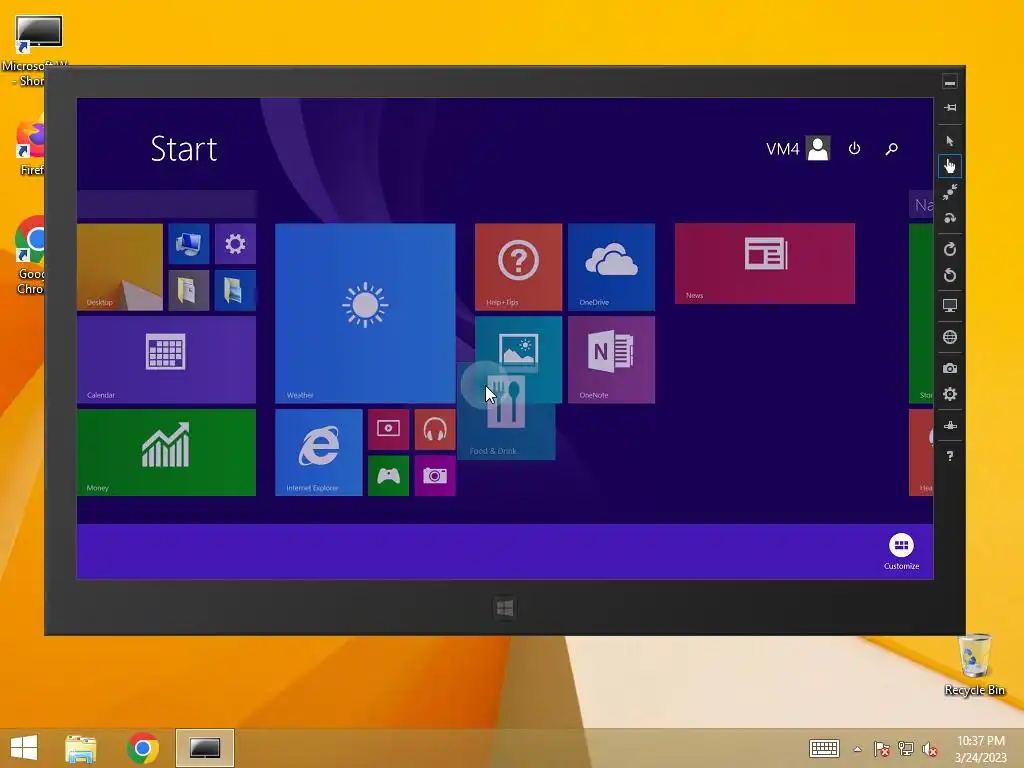Select the Food & Drink tile
The height and width of the screenshot is (768, 1024).
coord(507,415)
